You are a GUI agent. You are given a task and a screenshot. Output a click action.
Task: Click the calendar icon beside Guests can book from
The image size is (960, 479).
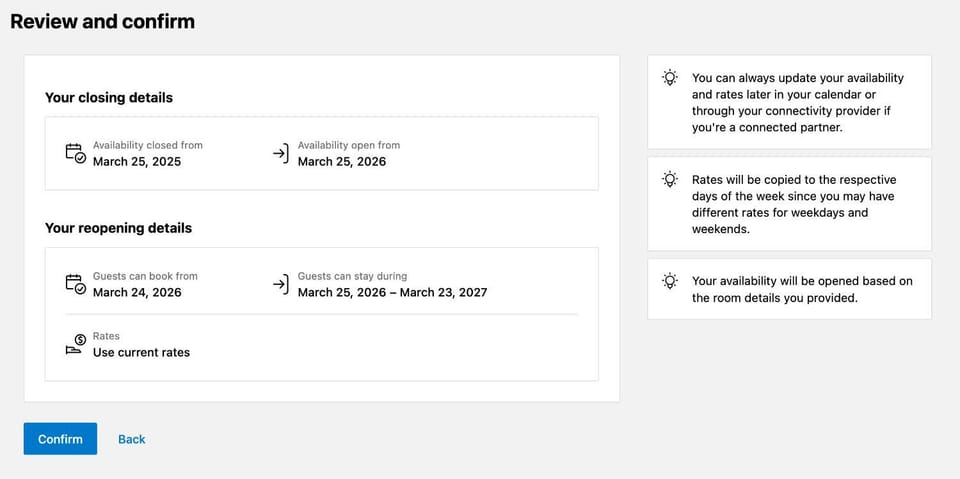[75, 284]
